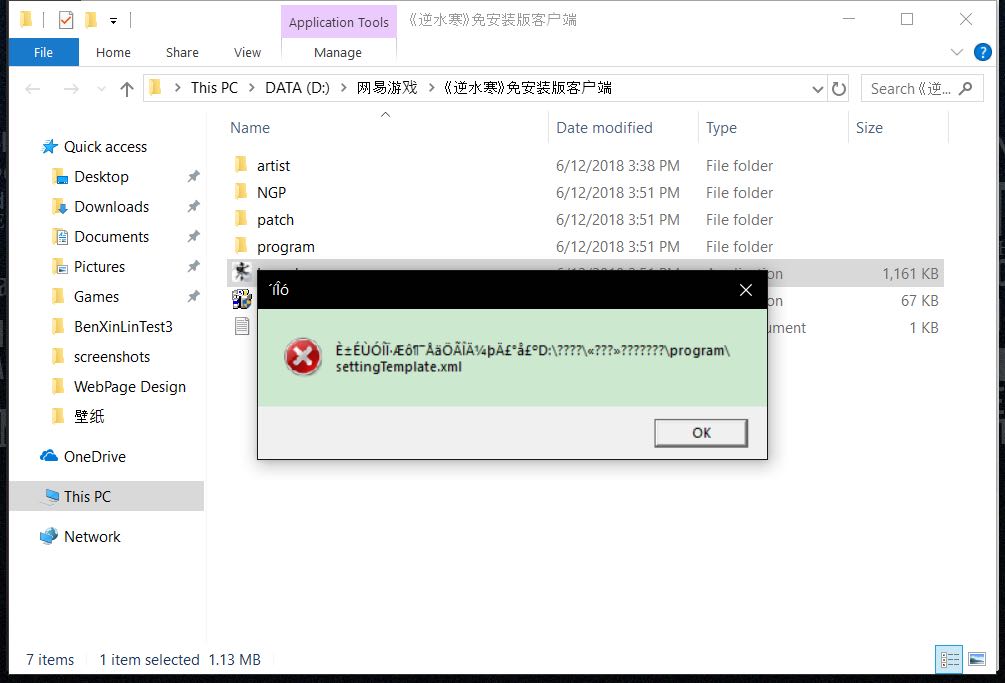The height and width of the screenshot is (683, 1005).
Task: Expand the ribbon with the chevron
Action: pyautogui.click(x=956, y=53)
